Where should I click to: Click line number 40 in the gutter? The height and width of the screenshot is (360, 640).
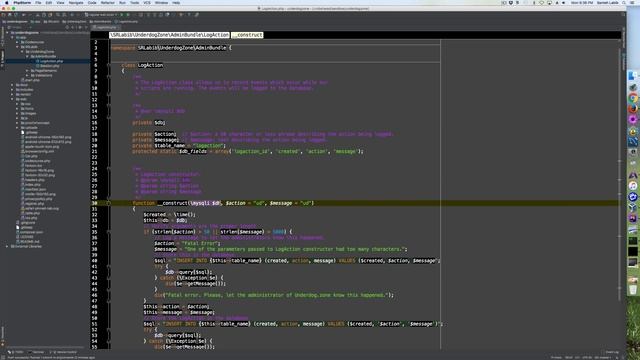pyautogui.click(x=95, y=260)
